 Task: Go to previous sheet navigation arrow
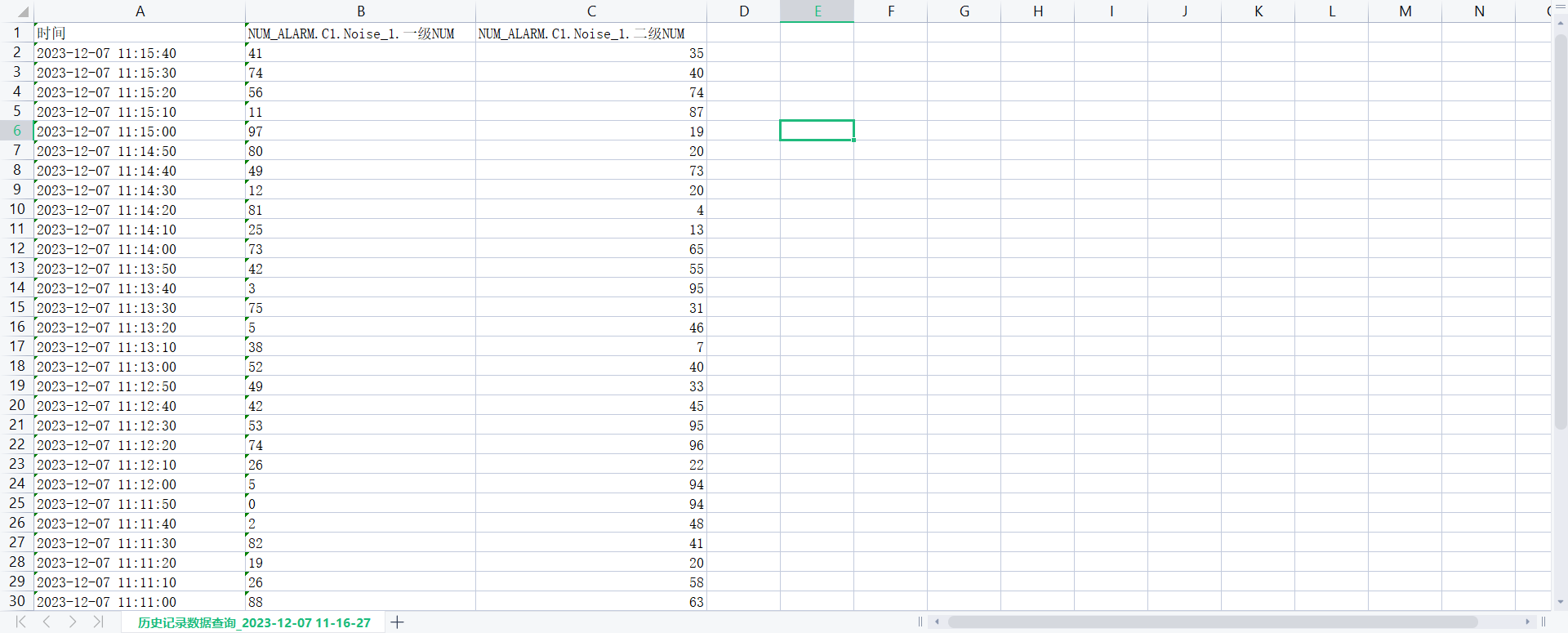pyautogui.click(x=47, y=622)
